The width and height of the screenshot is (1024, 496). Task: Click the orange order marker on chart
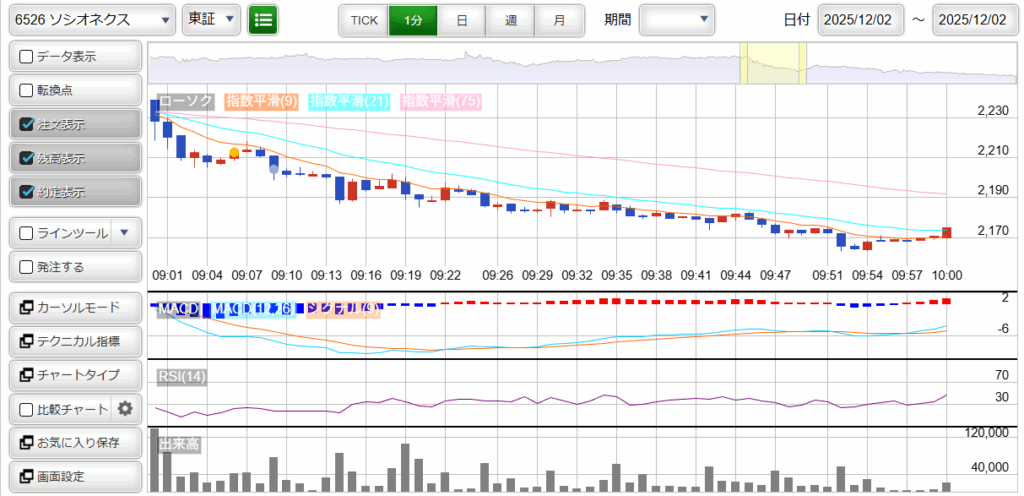[x=234, y=153]
